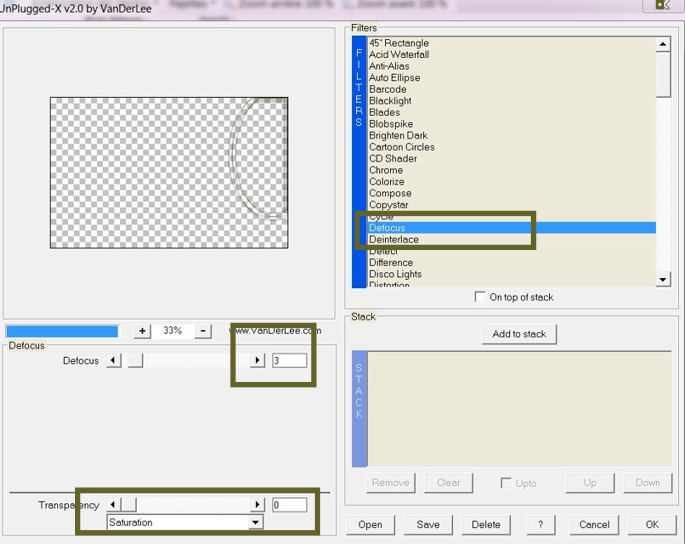The height and width of the screenshot is (544, 685).
Task: Select the Disco Lights filter
Action: click(x=395, y=274)
